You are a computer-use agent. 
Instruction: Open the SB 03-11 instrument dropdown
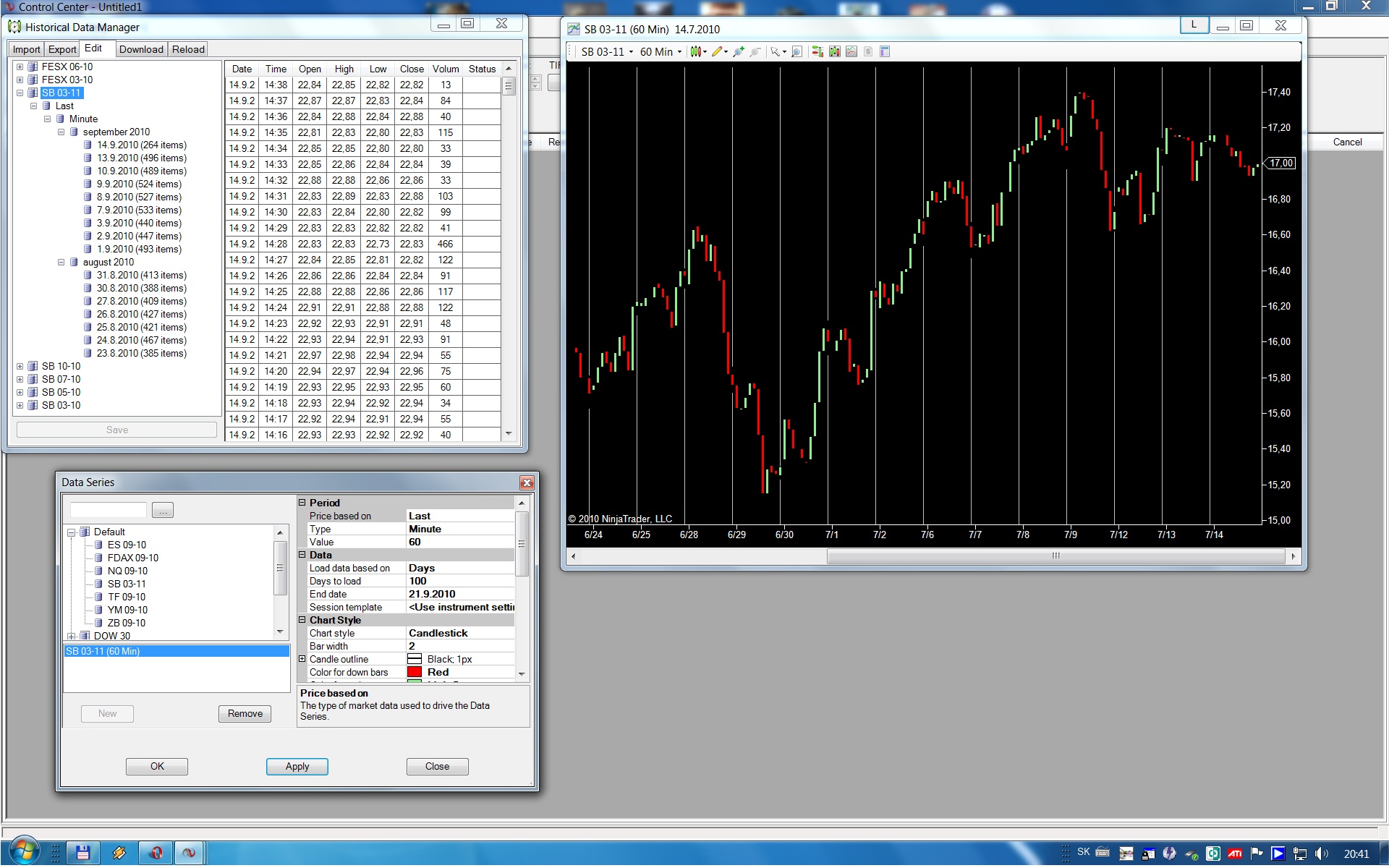pyautogui.click(x=608, y=52)
